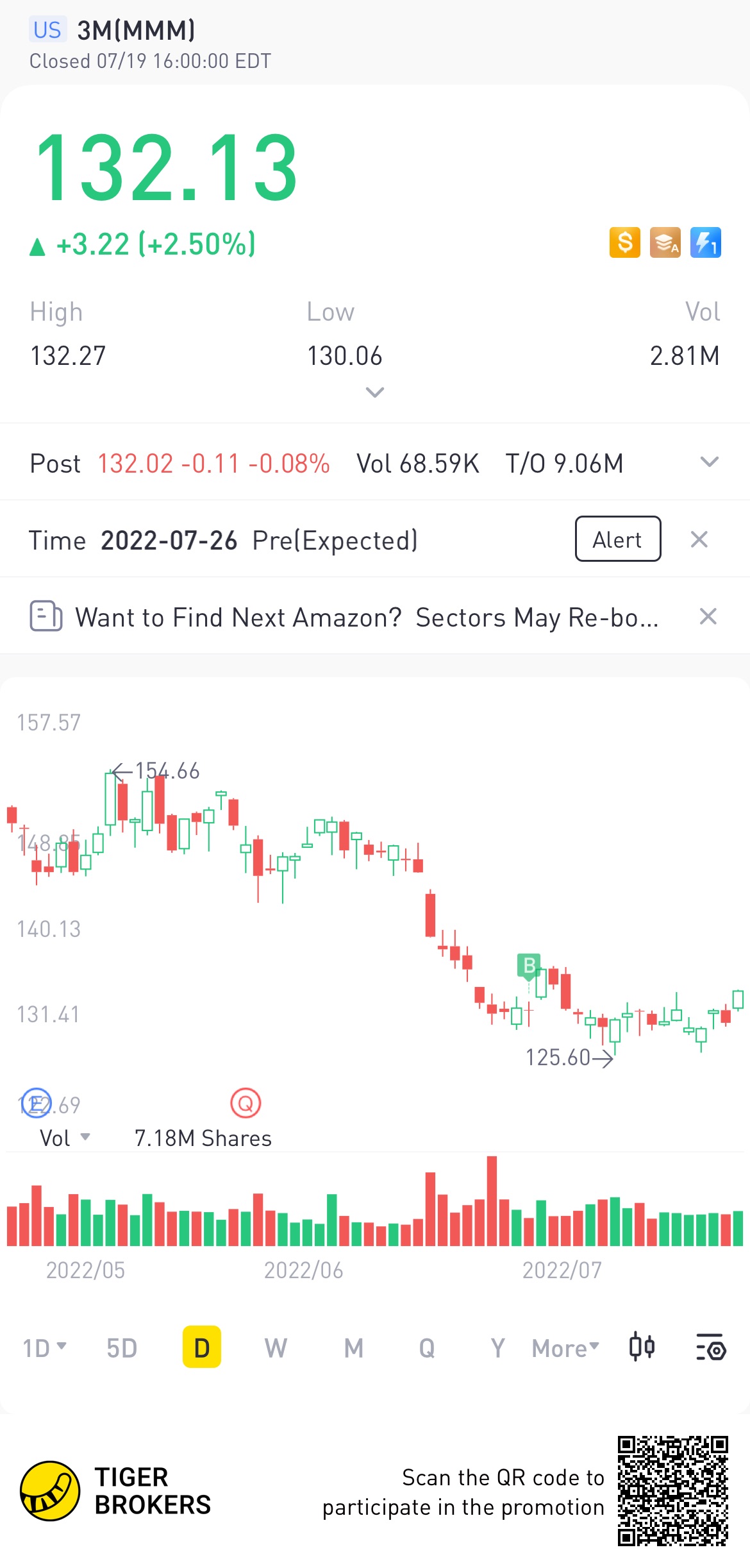Open the Vol indicator dropdown
This screenshot has height=1568, width=750.
(64, 1138)
